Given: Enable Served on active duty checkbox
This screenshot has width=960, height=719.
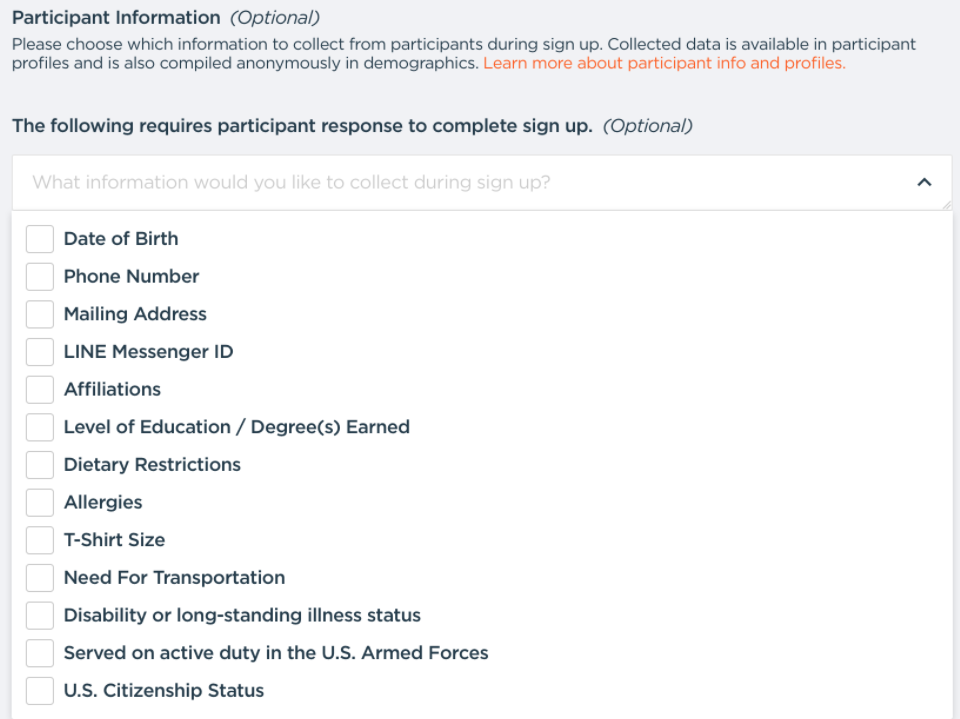Looking at the screenshot, I should click(40, 653).
